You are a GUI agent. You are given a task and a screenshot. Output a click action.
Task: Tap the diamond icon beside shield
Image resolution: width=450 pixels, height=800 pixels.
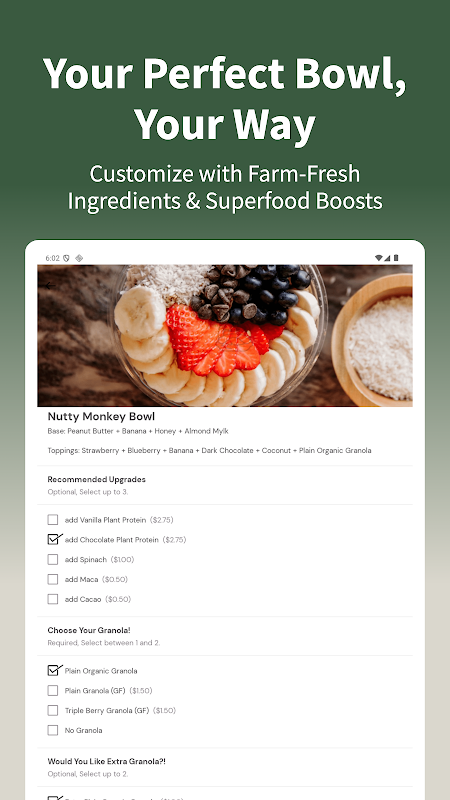[79, 258]
